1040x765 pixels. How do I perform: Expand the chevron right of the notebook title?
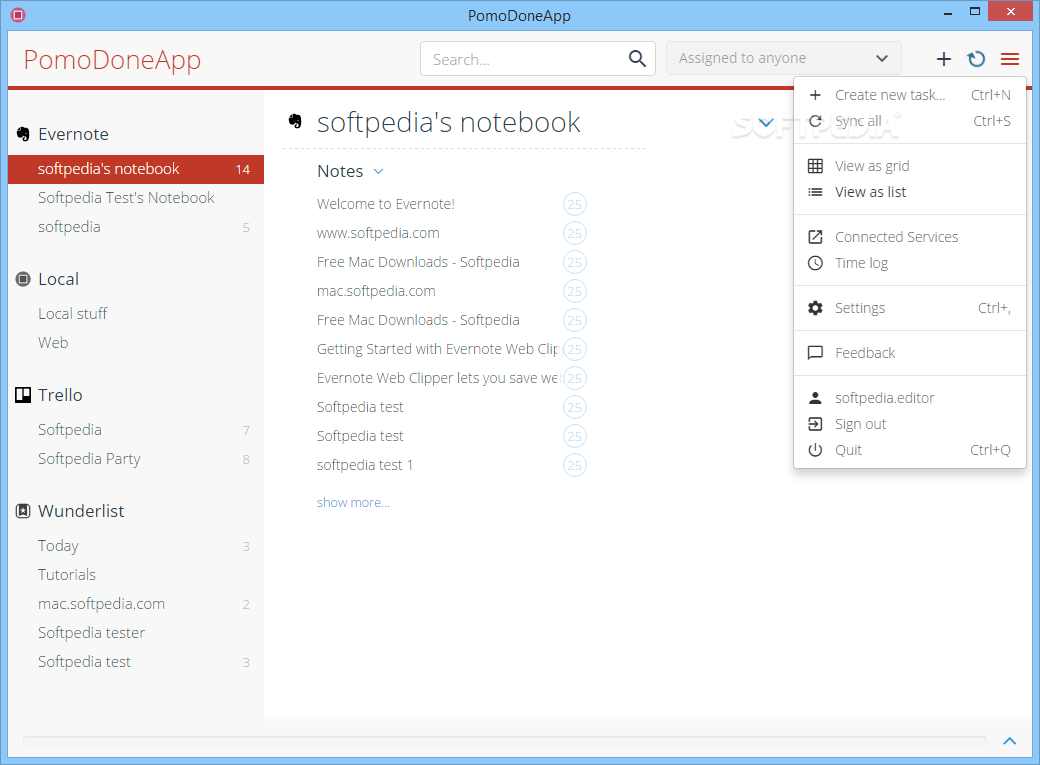click(x=765, y=122)
